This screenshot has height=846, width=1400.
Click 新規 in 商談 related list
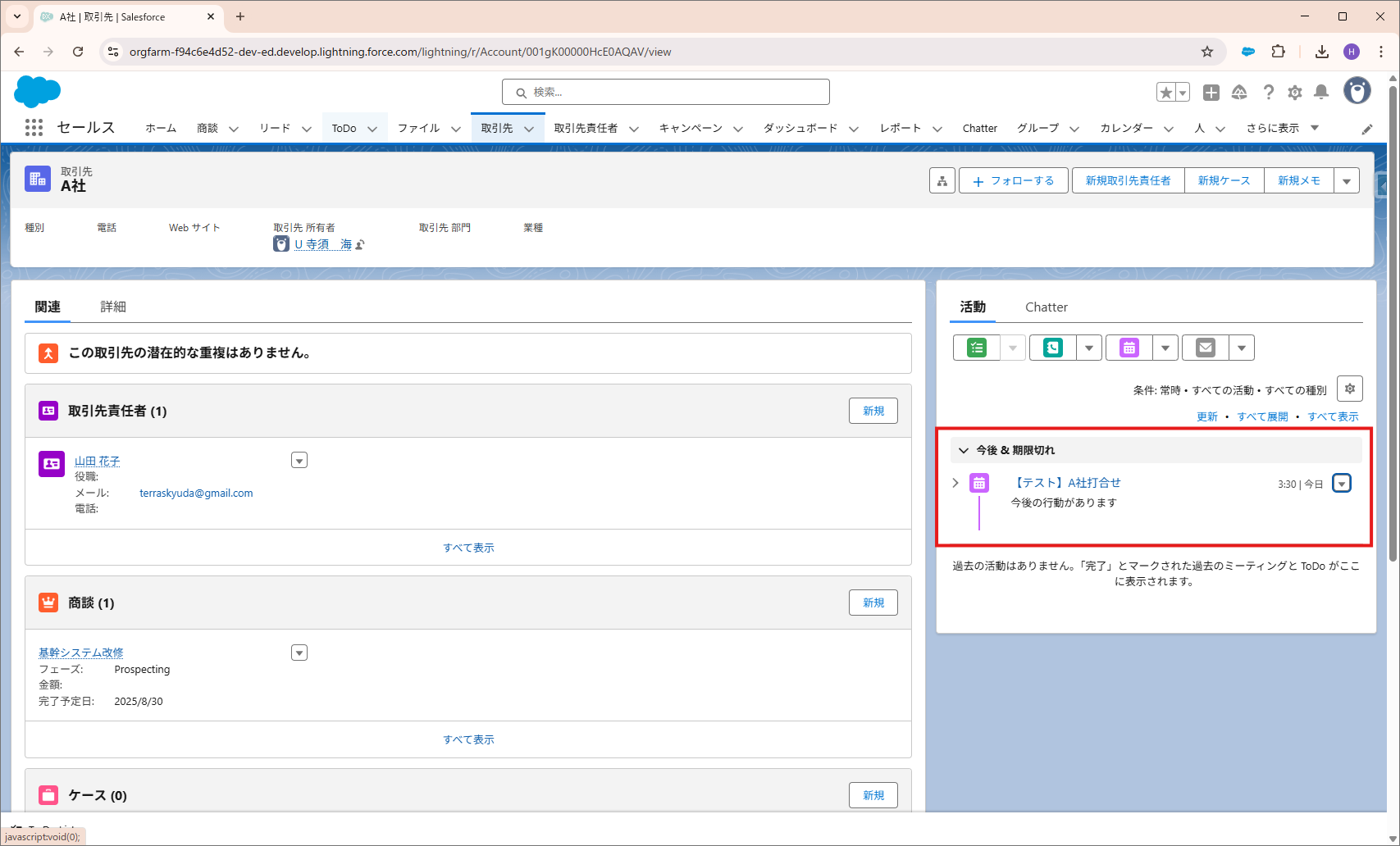(873, 603)
